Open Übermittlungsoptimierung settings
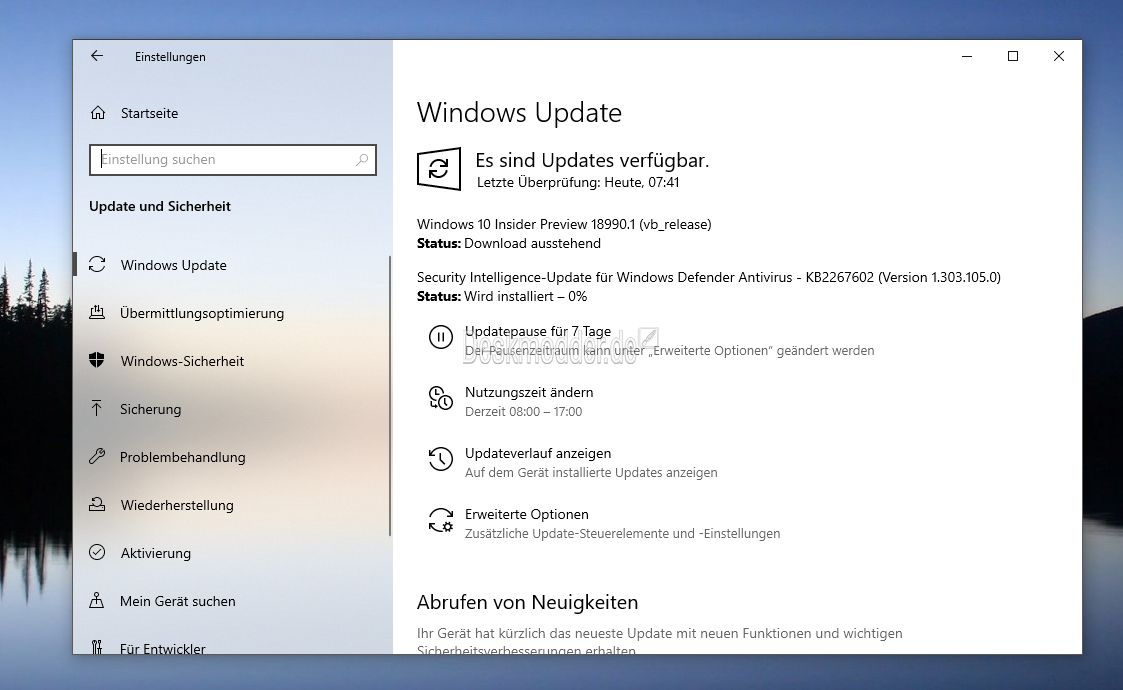 (x=201, y=313)
